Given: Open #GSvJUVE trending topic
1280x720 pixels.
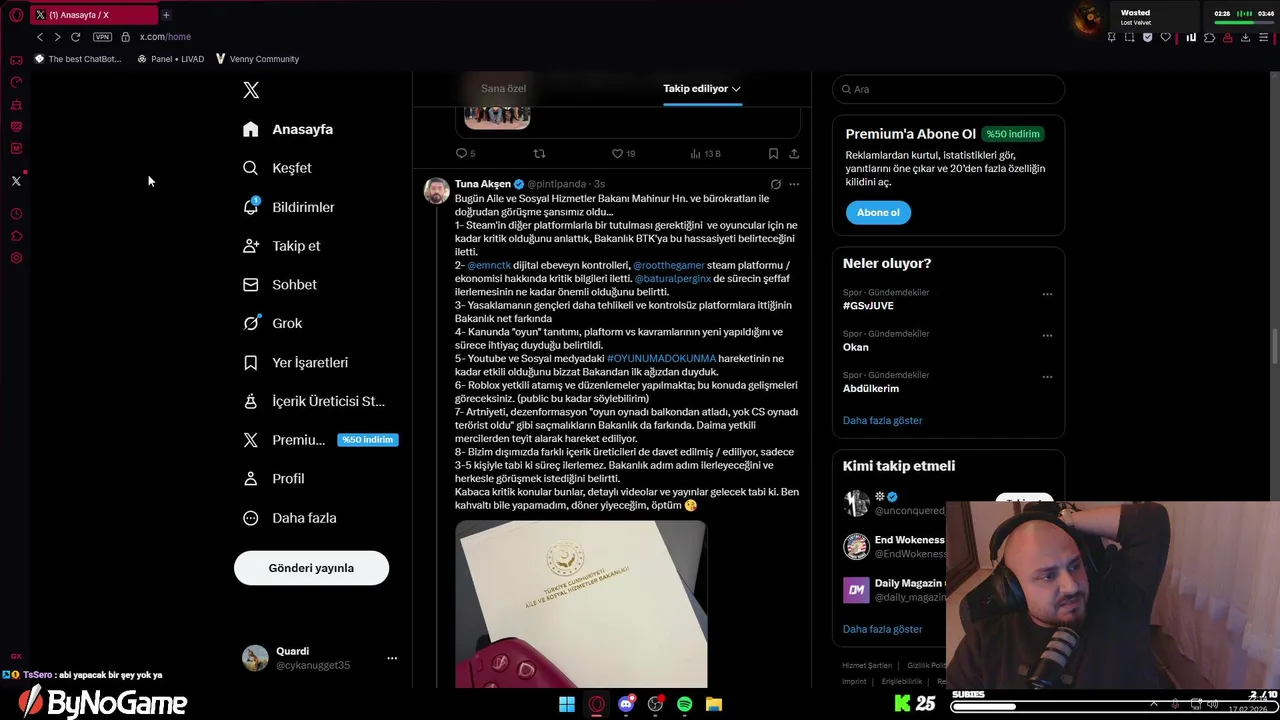Looking at the screenshot, I should pos(868,306).
